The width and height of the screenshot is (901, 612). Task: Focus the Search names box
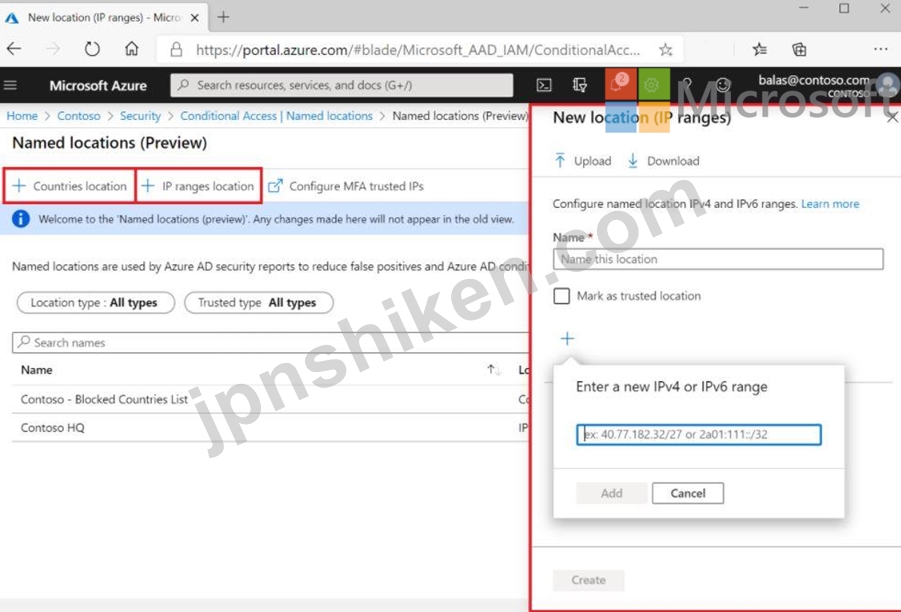tap(270, 342)
